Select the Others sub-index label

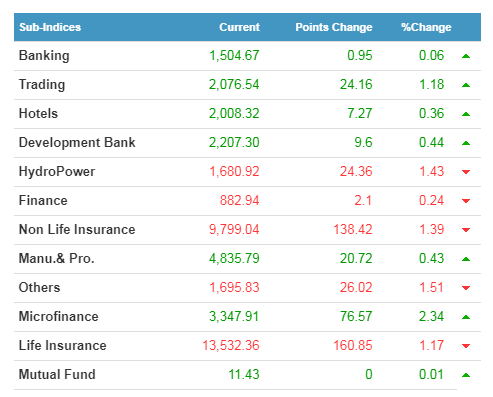coord(39,287)
